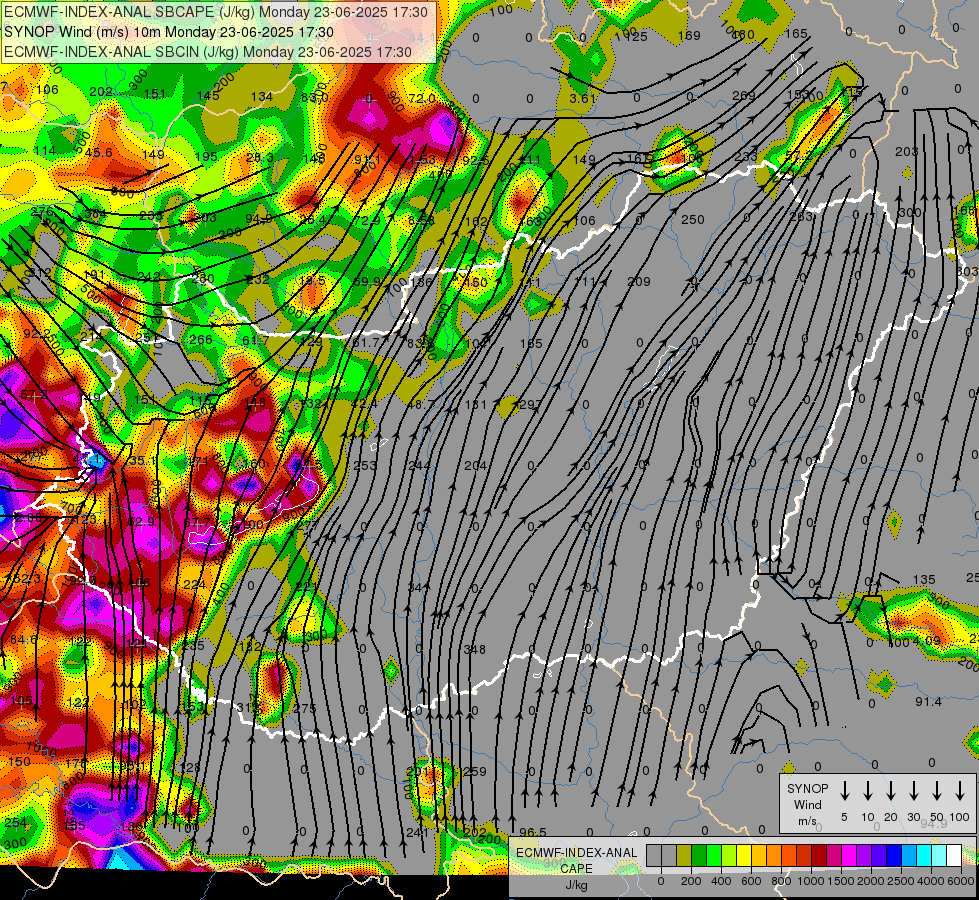Select the SBCIN title line

click(208, 52)
